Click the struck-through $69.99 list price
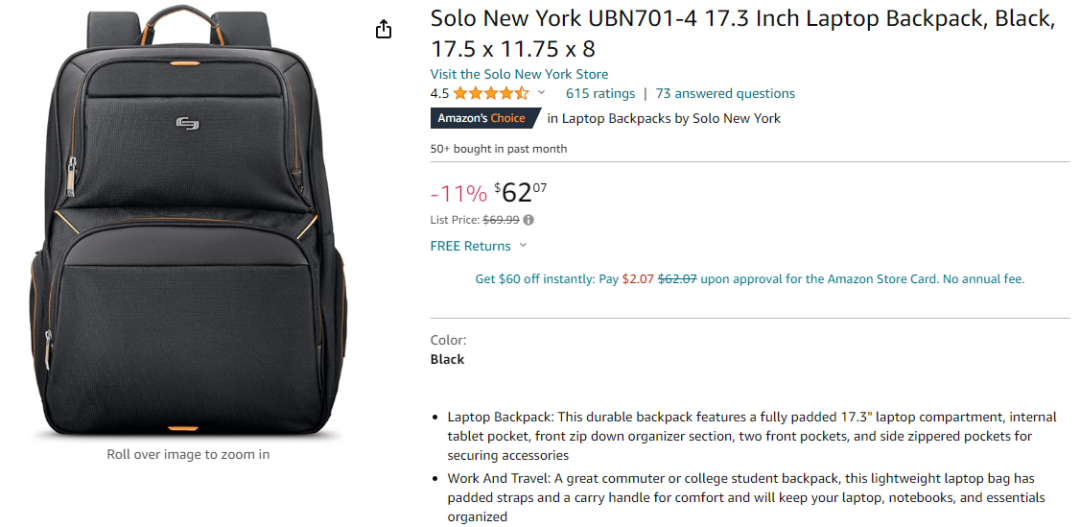Screen dimensions: 1080x527 tap(501, 220)
